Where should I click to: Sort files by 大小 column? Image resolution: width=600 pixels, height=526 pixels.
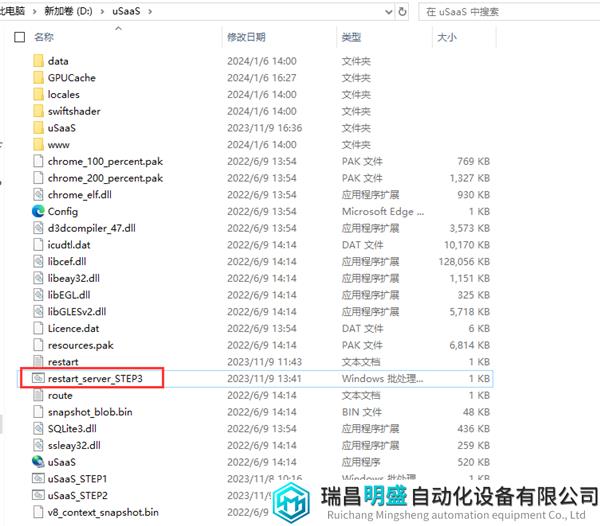pyautogui.click(x=447, y=37)
